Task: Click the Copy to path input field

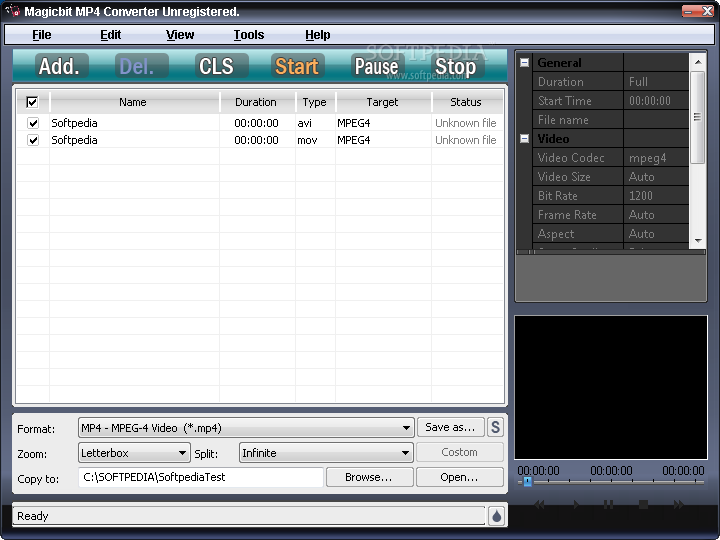Action: (201, 477)
